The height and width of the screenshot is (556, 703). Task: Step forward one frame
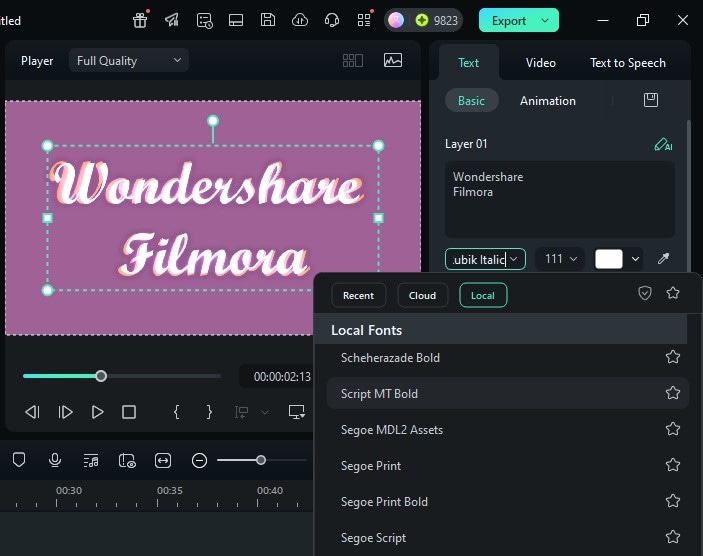pos(65,412)
